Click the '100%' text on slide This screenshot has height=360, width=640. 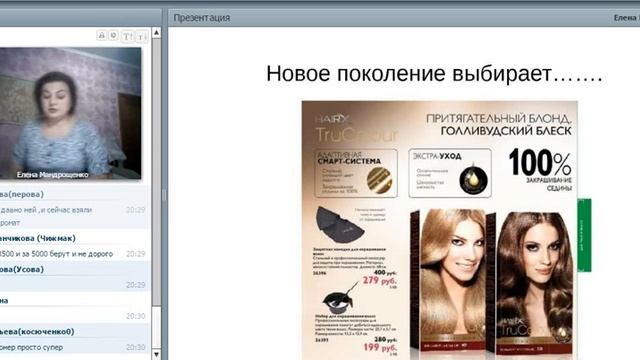coord(540,162)
